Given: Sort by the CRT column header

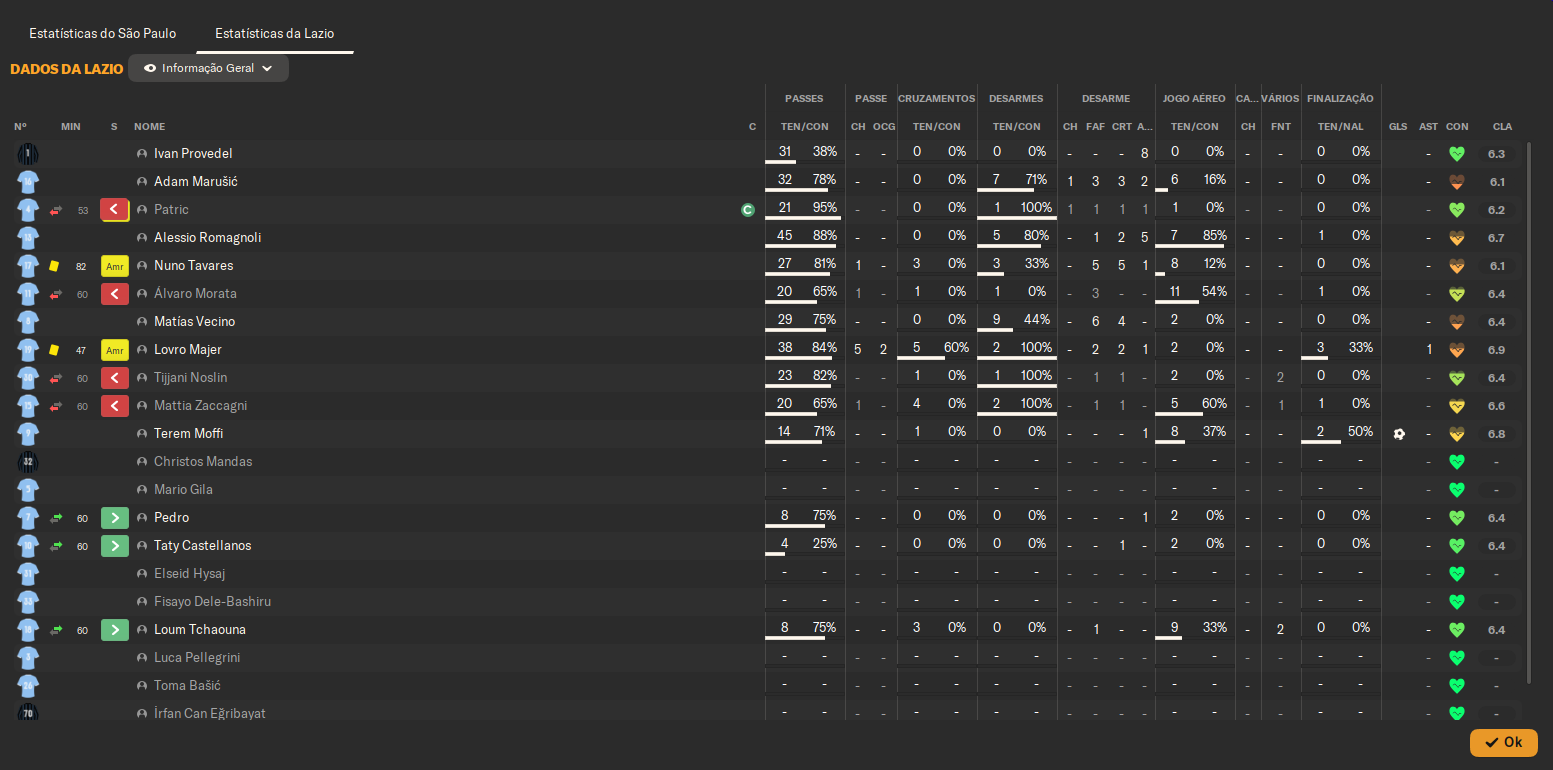Looking at the screenshot, I should [x=1122, y=127].
